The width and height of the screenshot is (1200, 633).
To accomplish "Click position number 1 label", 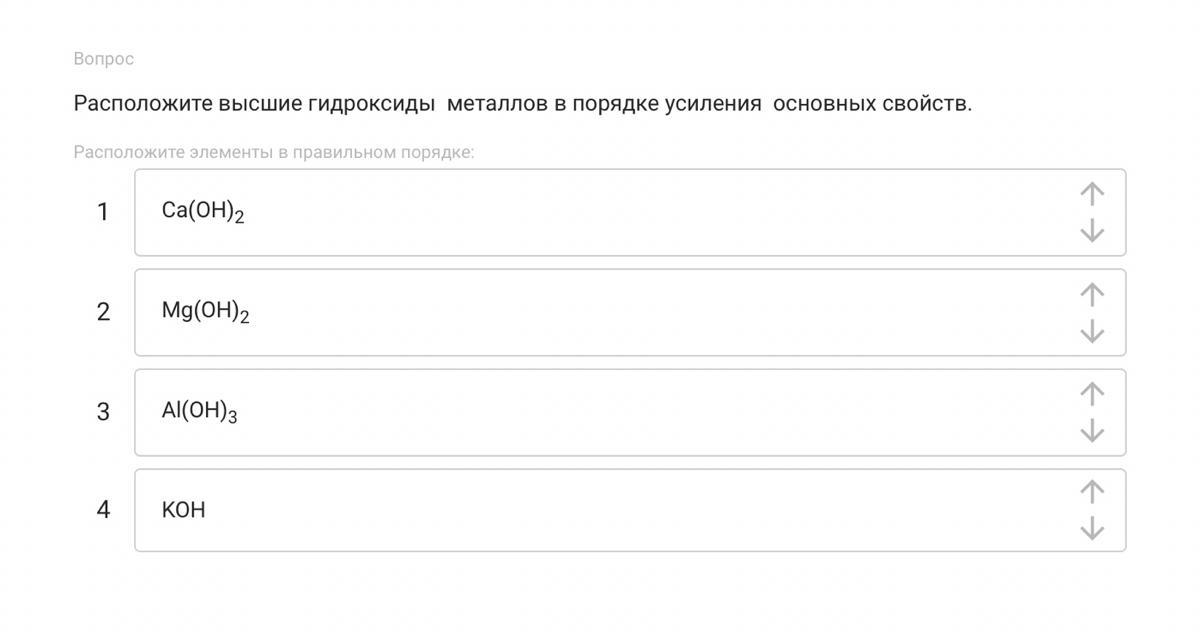I will point(102,212).
